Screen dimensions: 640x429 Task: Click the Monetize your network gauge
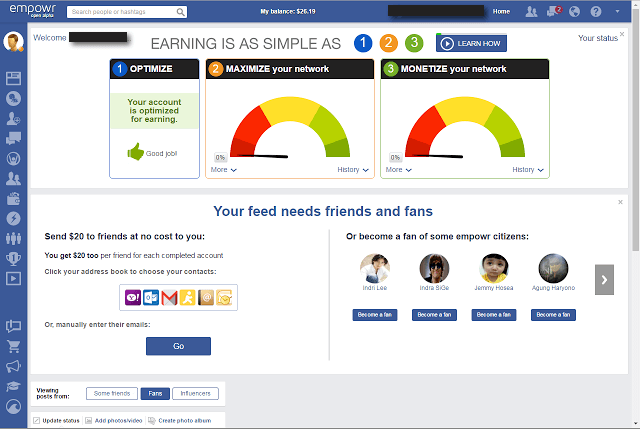pos(465,127)
